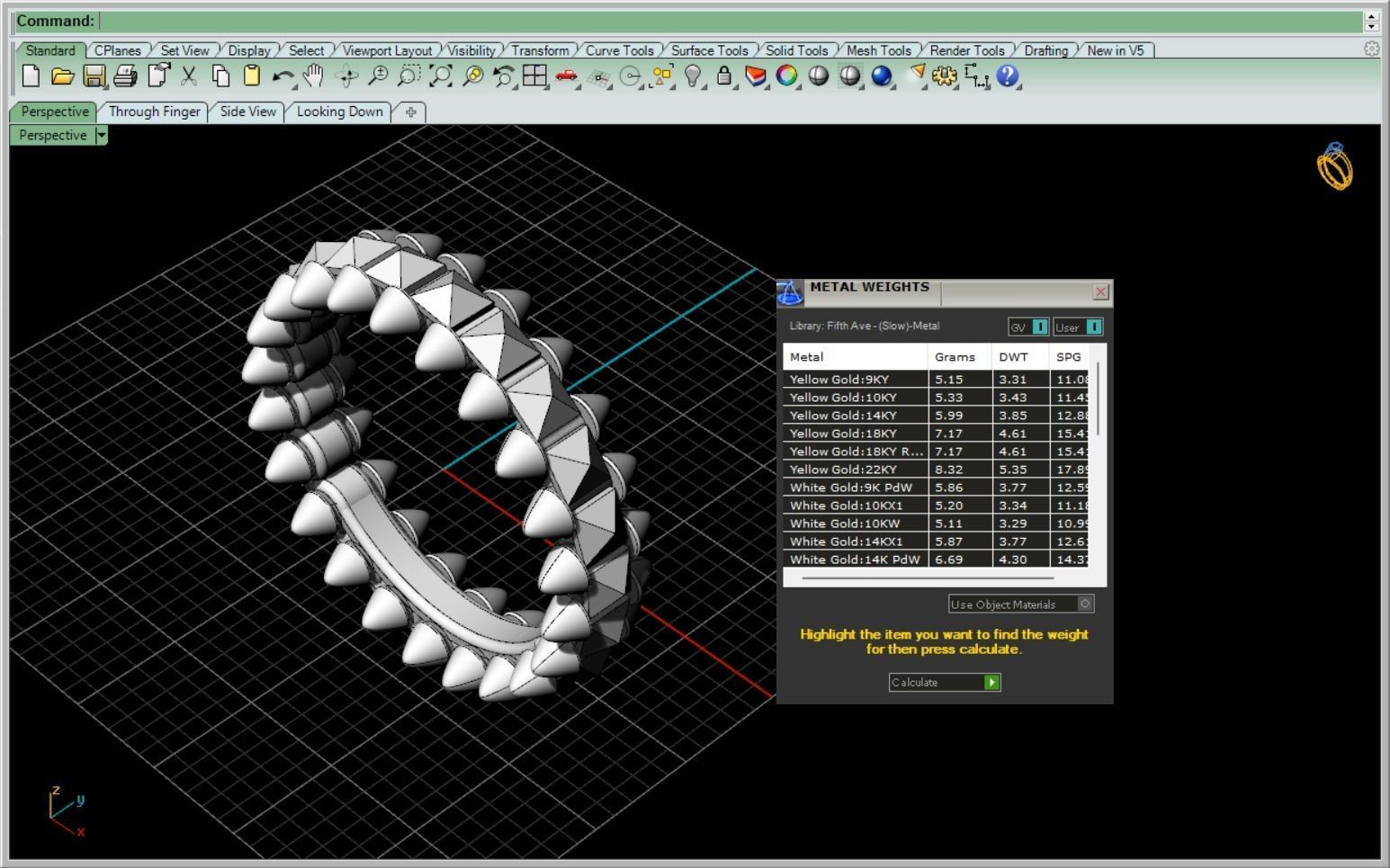This screenshot has width=1390, height=868.
Task: Render with the blue sphere icon
Action: pos(881,76)
